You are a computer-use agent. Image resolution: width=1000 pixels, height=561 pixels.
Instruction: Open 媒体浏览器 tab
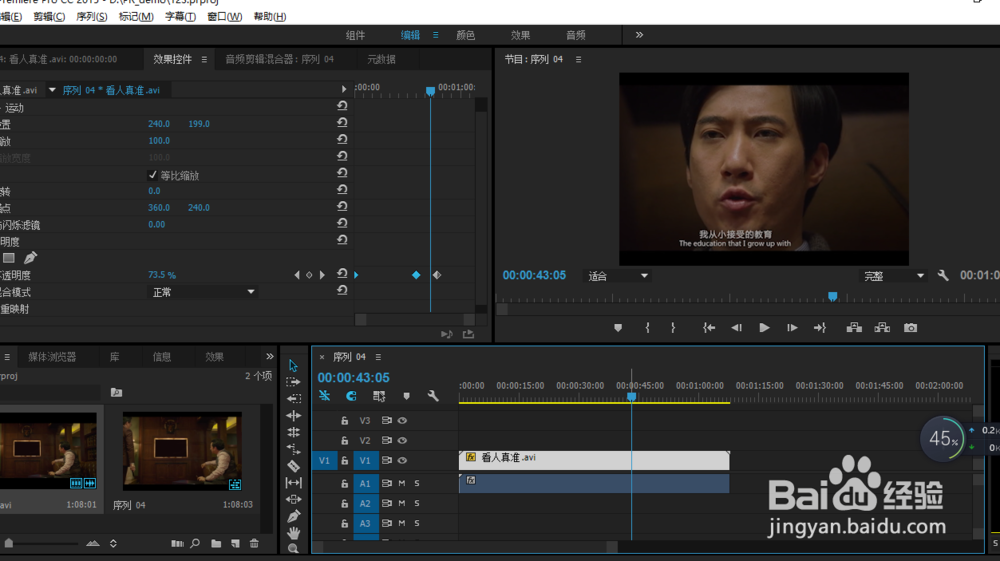point(52,357)
